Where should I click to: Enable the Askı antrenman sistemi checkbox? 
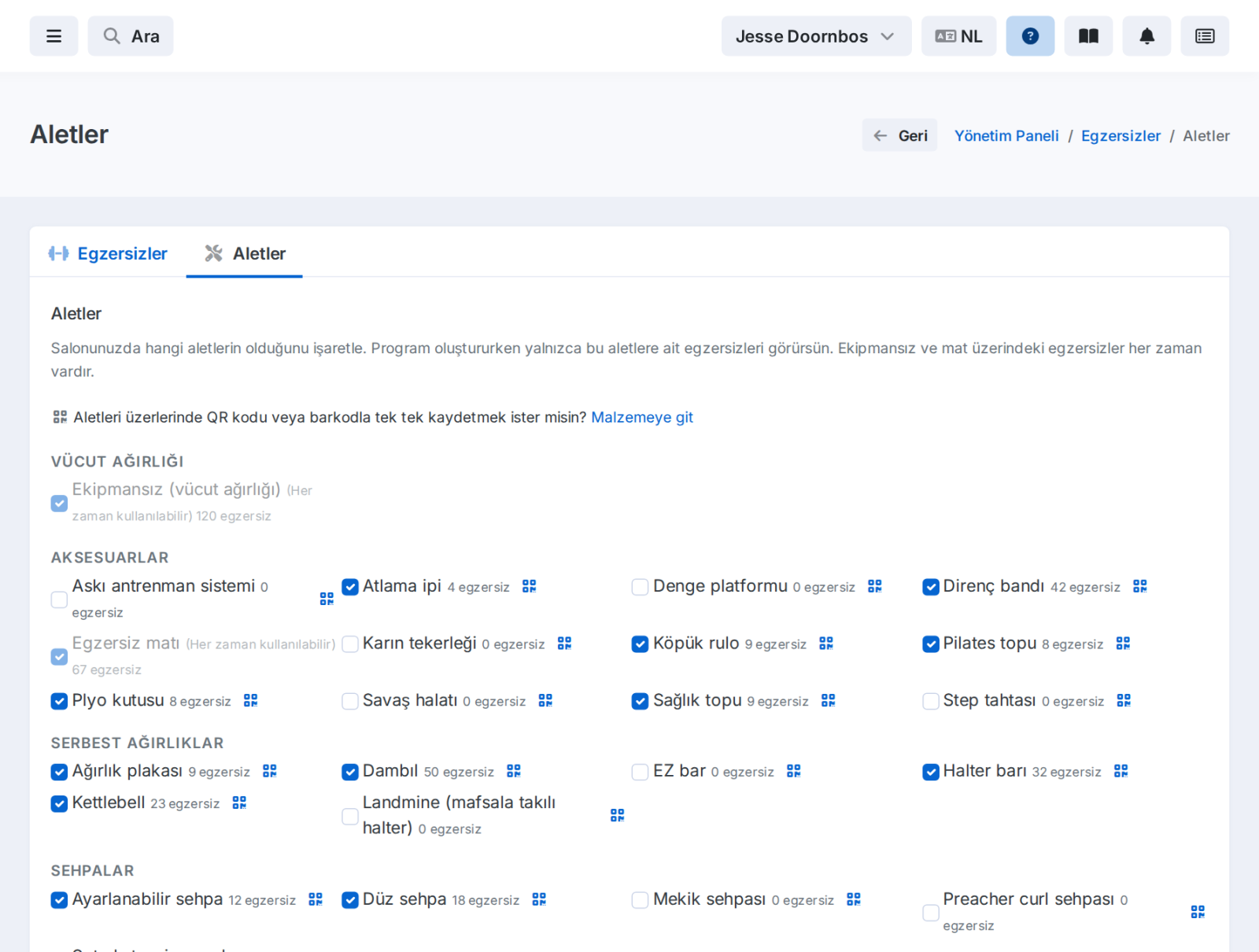[59, 600]
